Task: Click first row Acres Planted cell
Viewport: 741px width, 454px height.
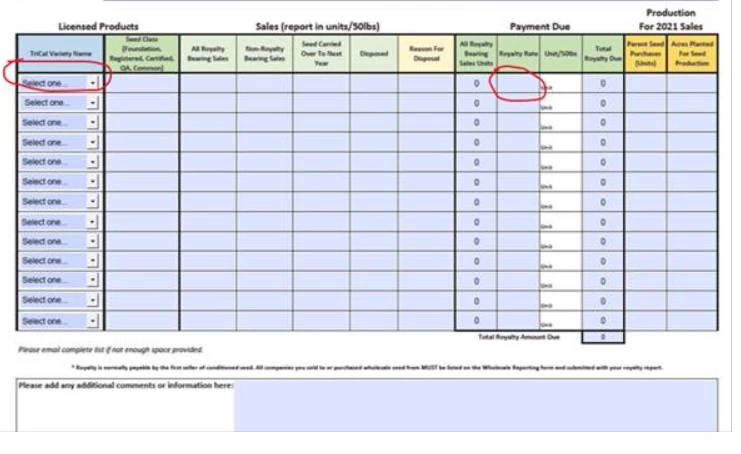Action: [x=692, y=83]
